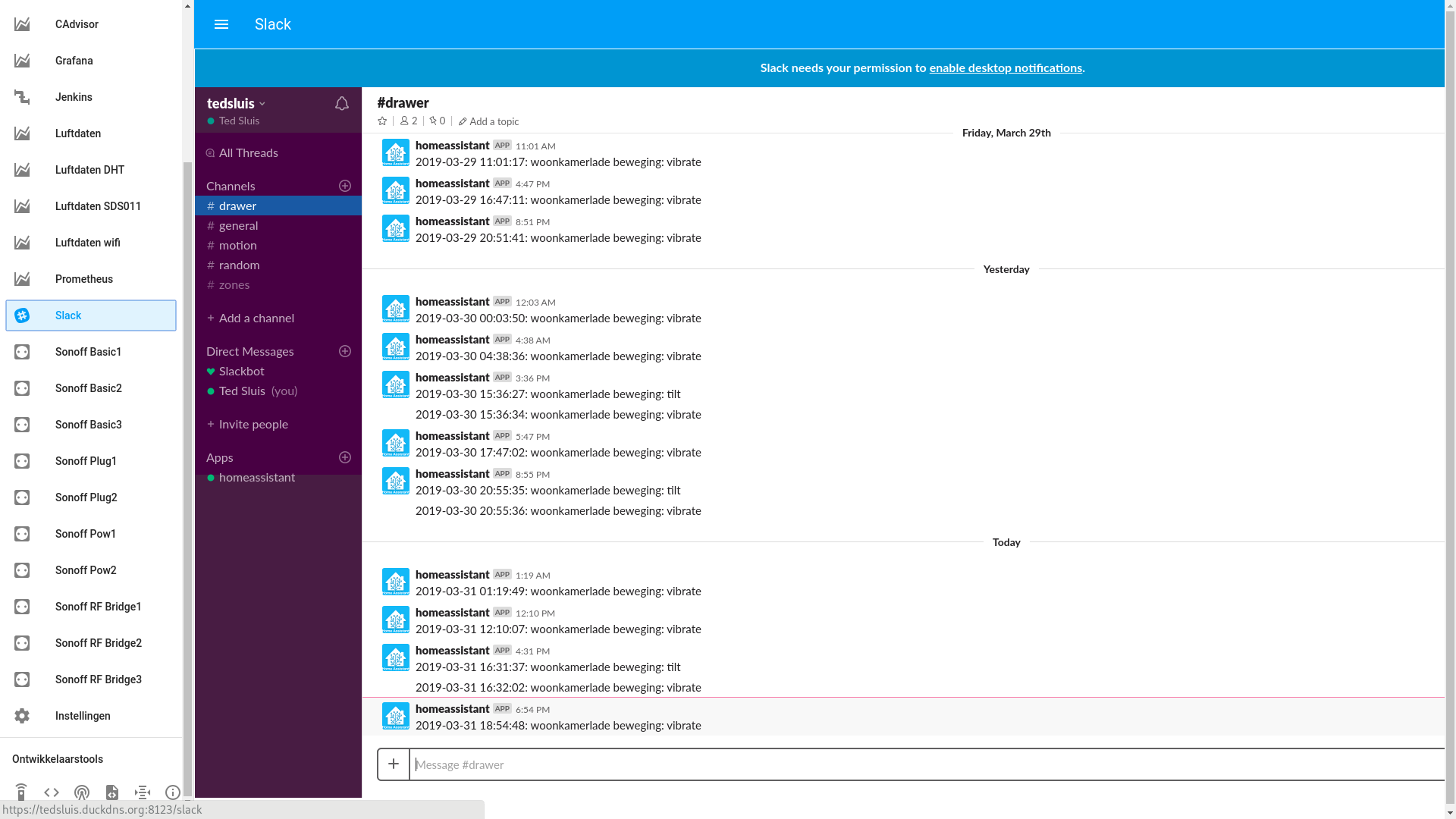The image size is (1456, 819).
Task: Click the info developer tool icon
Action: [173, 792]
